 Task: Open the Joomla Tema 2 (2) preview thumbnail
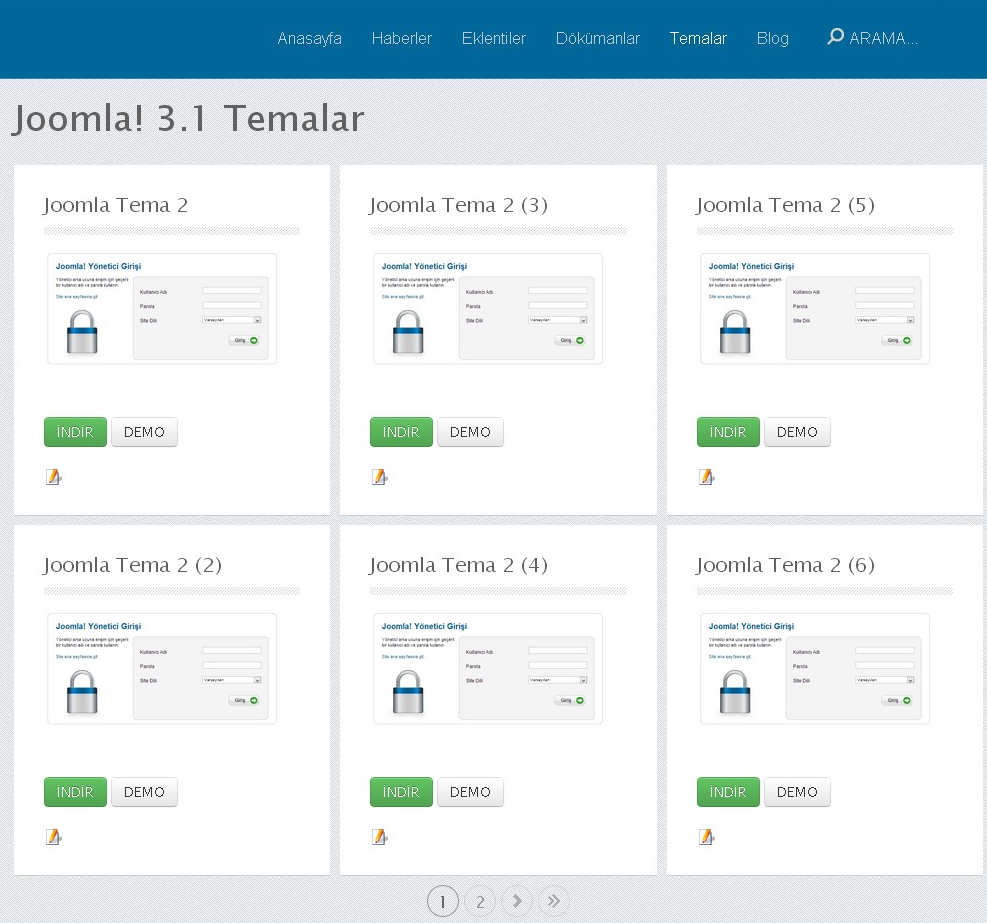[x=162, y=669]
